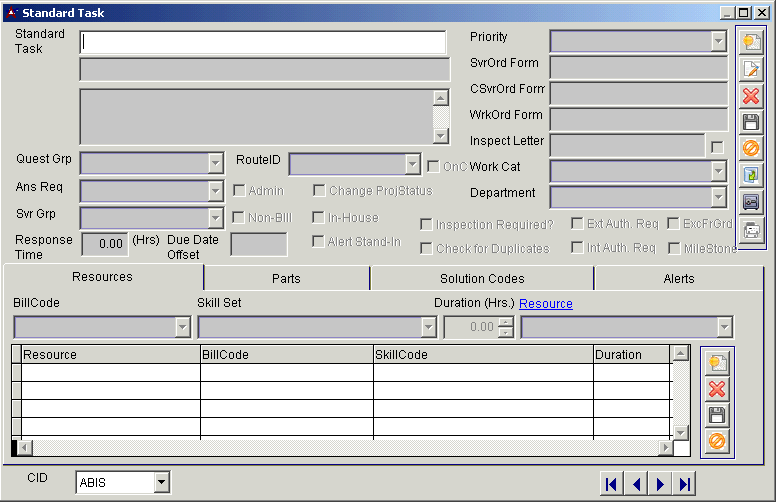Expand the Priority dropdown
The width and height of the screenshot is (776, 502).
[x=718, y=41]
